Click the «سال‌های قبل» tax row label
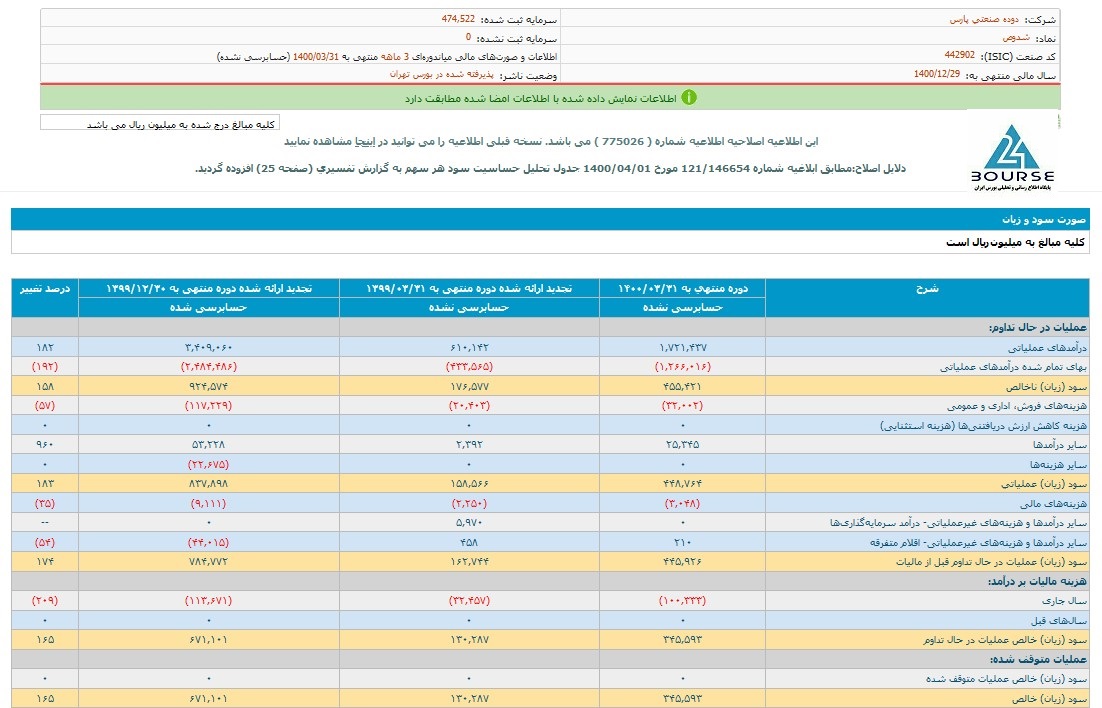The image size is (1102, 708). [1058, 621]
